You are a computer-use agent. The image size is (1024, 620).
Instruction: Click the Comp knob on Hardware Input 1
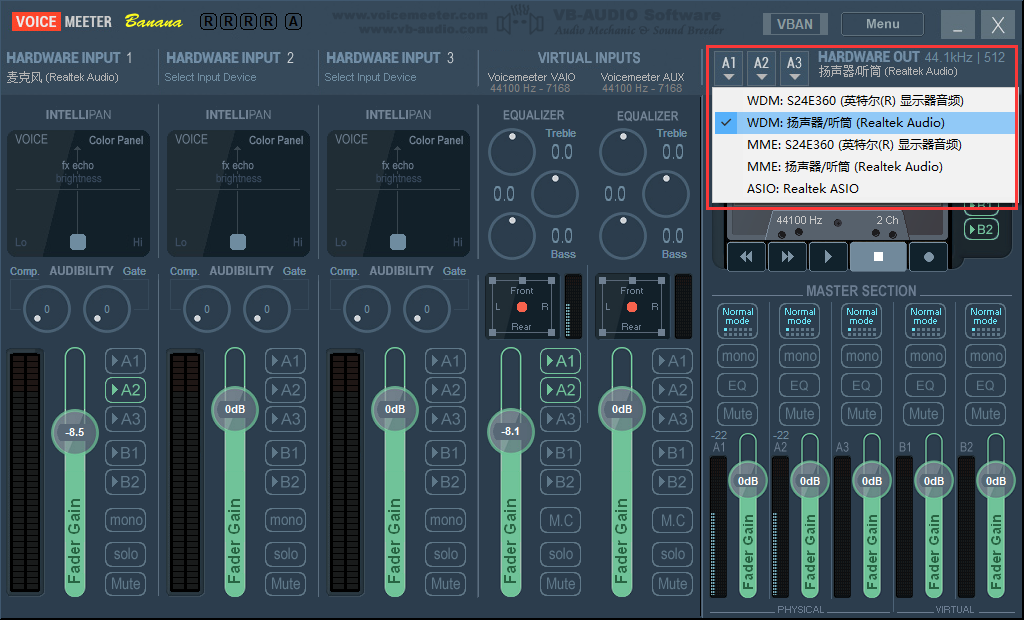[x=46, y=309]
